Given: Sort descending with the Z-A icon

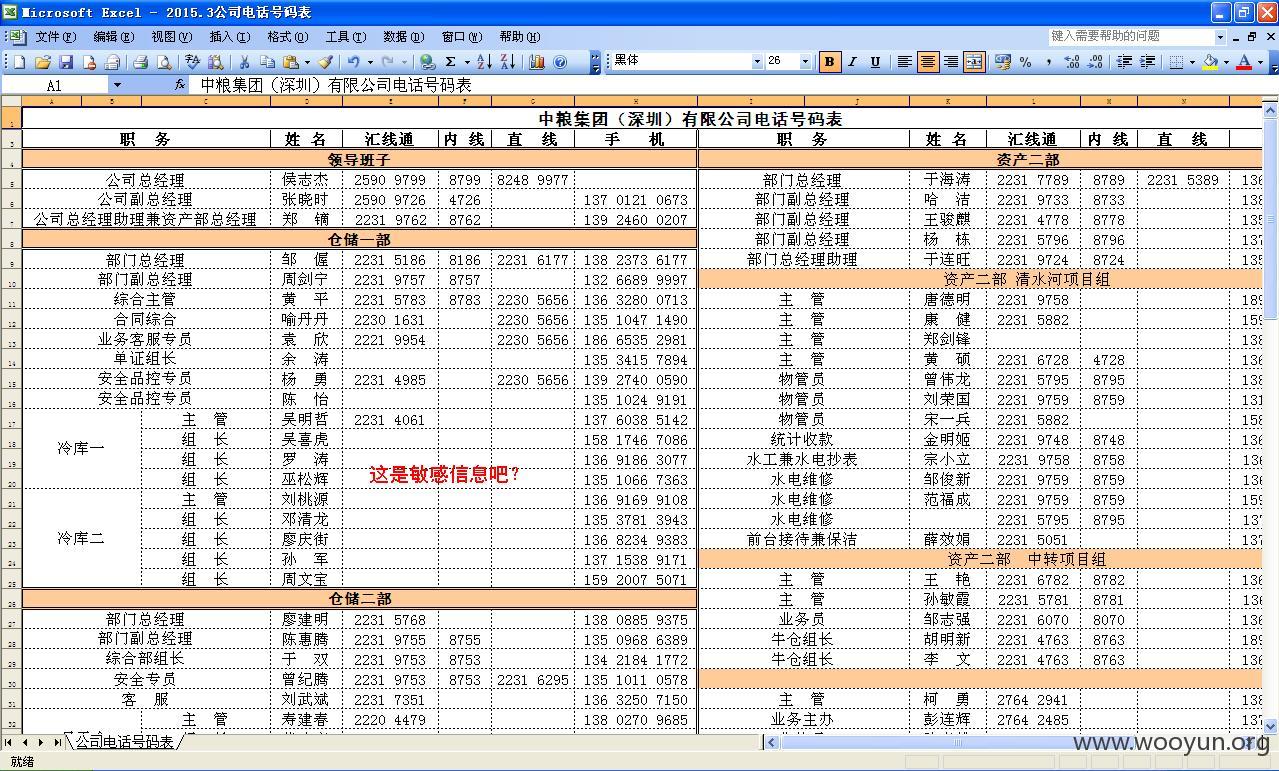Looking at the screenshot, I should point(507,62).
